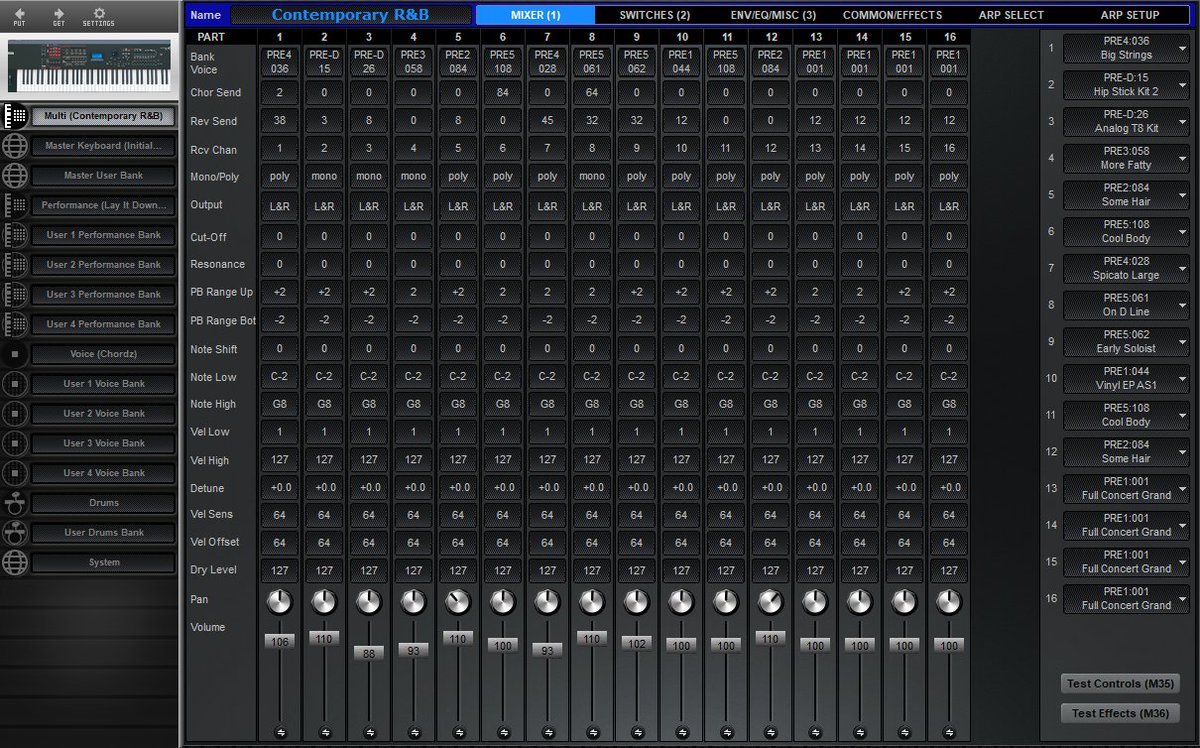Open the Big Strings voice dropdown

tap(1126, 48)
